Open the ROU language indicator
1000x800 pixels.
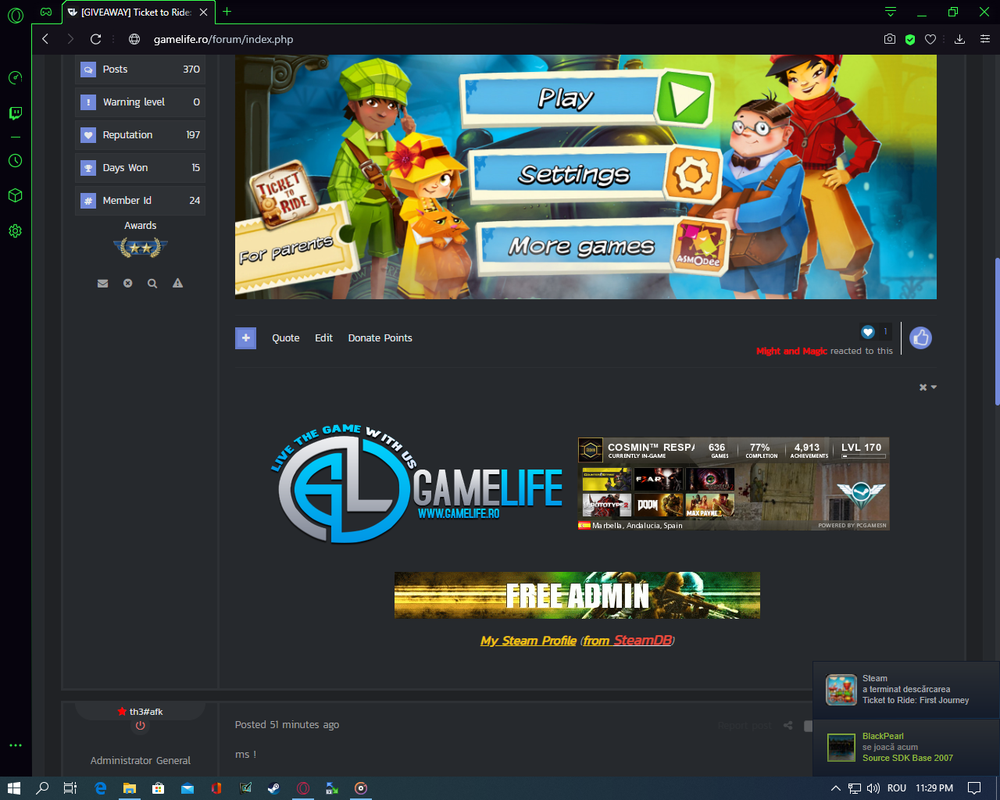click(897, 788)
